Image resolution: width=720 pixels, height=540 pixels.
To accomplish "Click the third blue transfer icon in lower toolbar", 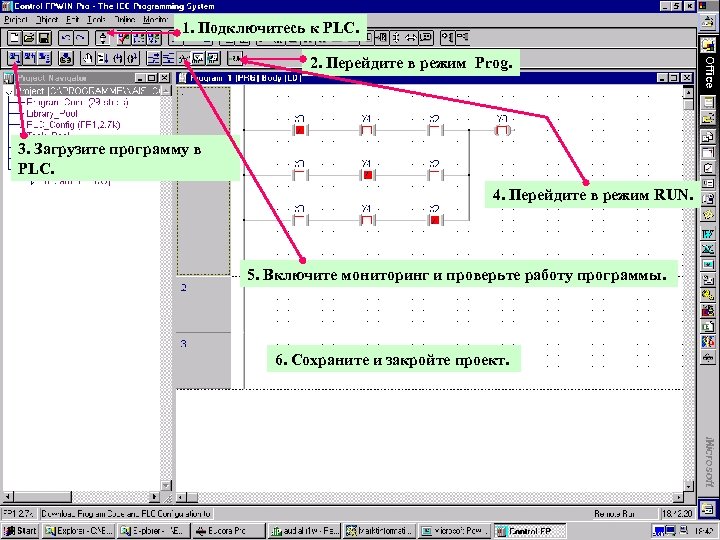I will pyautogui.click(x=45, y=58).
